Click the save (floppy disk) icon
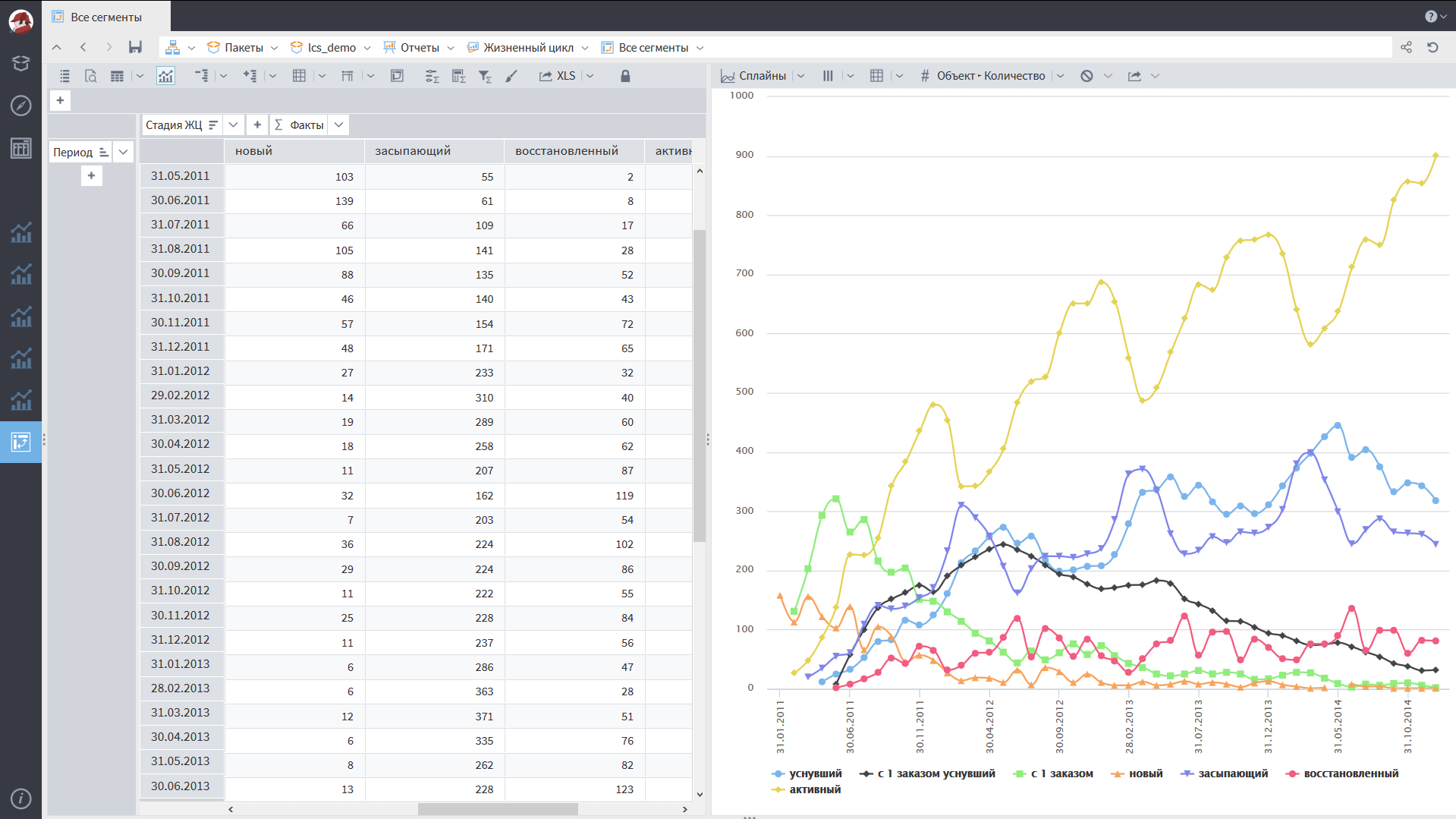The width and height of the screenshot is (1456, 819). click(135, 47)
